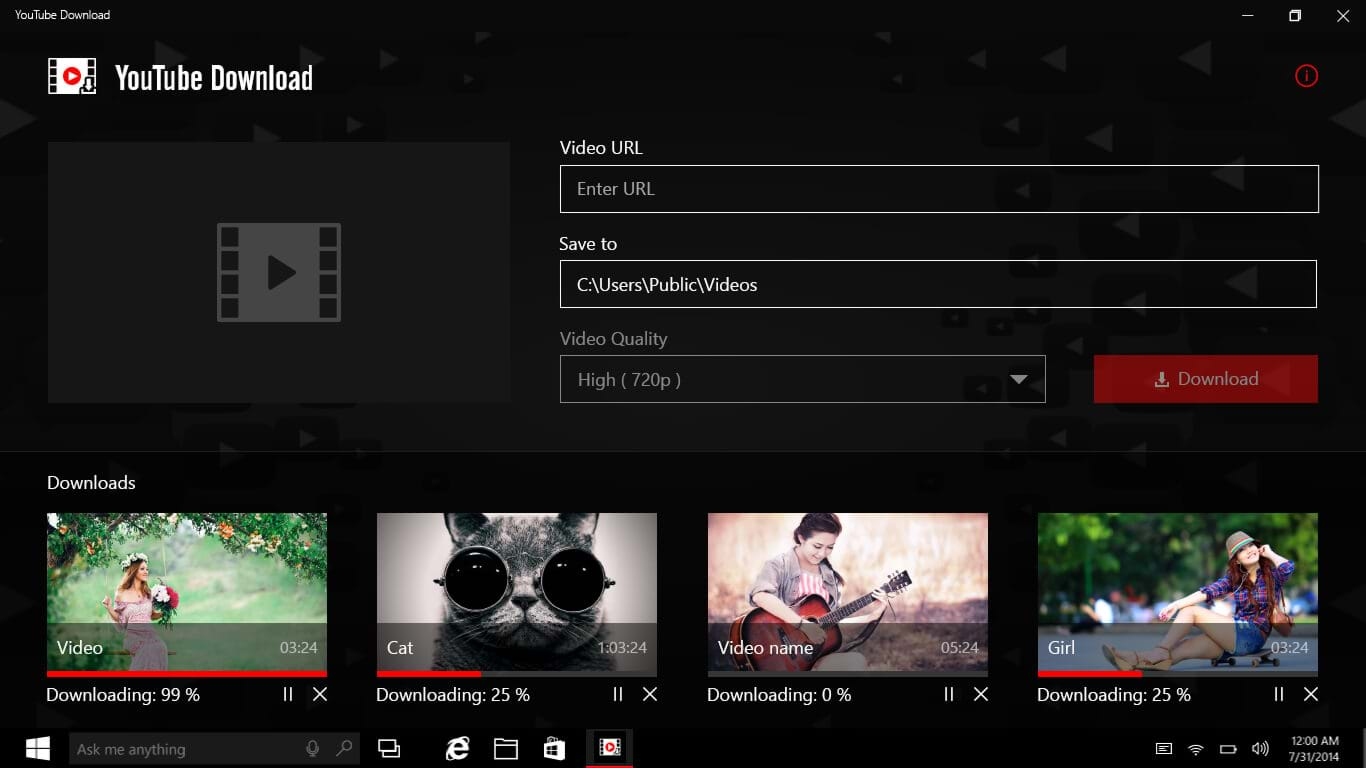1366x768 pixels.
Task: Open the Action Center notifications icon
Action: [1164, 749]
